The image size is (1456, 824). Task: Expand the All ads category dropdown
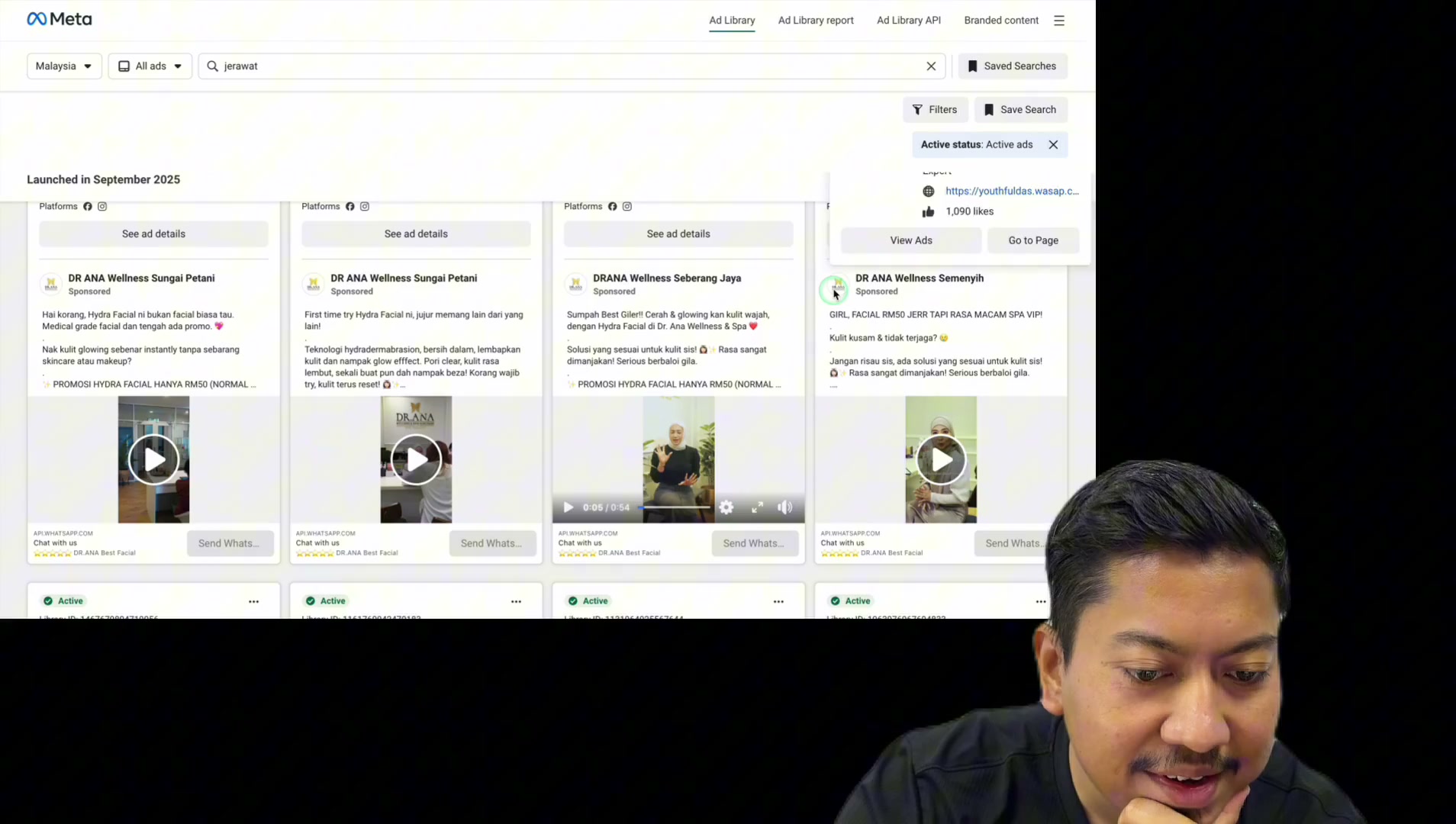[x=150, y=66]
